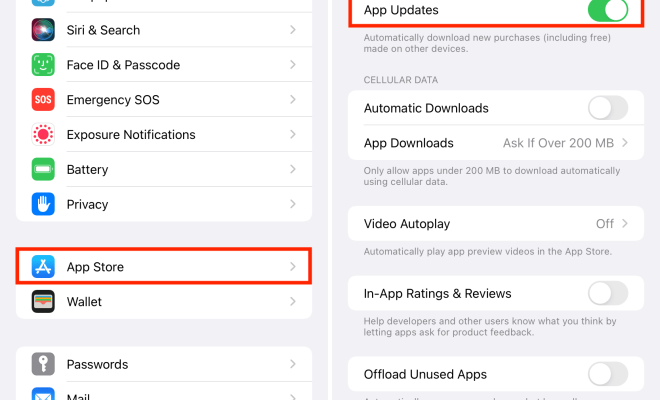Viewport: 660px width, 400px height.
Task: Expand Privacy row chevron
Action: (293, 204)
